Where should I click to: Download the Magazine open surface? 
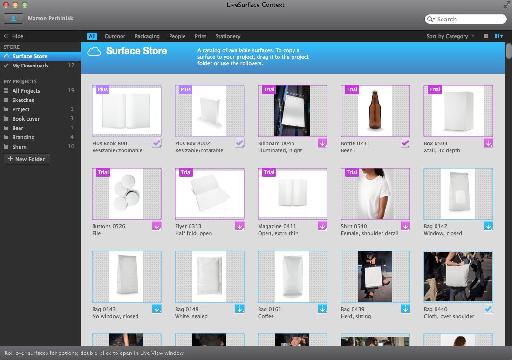click(322, 226)
